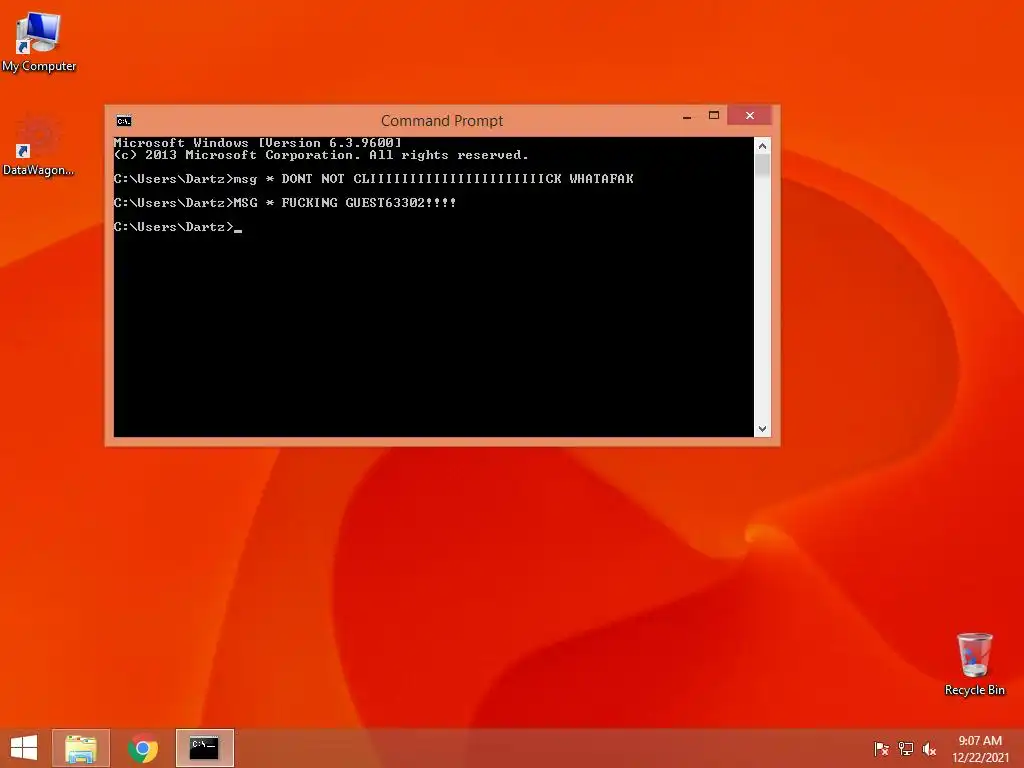Close the Command Prompt window
The image size is (1024, 768).
coord(750,116)
